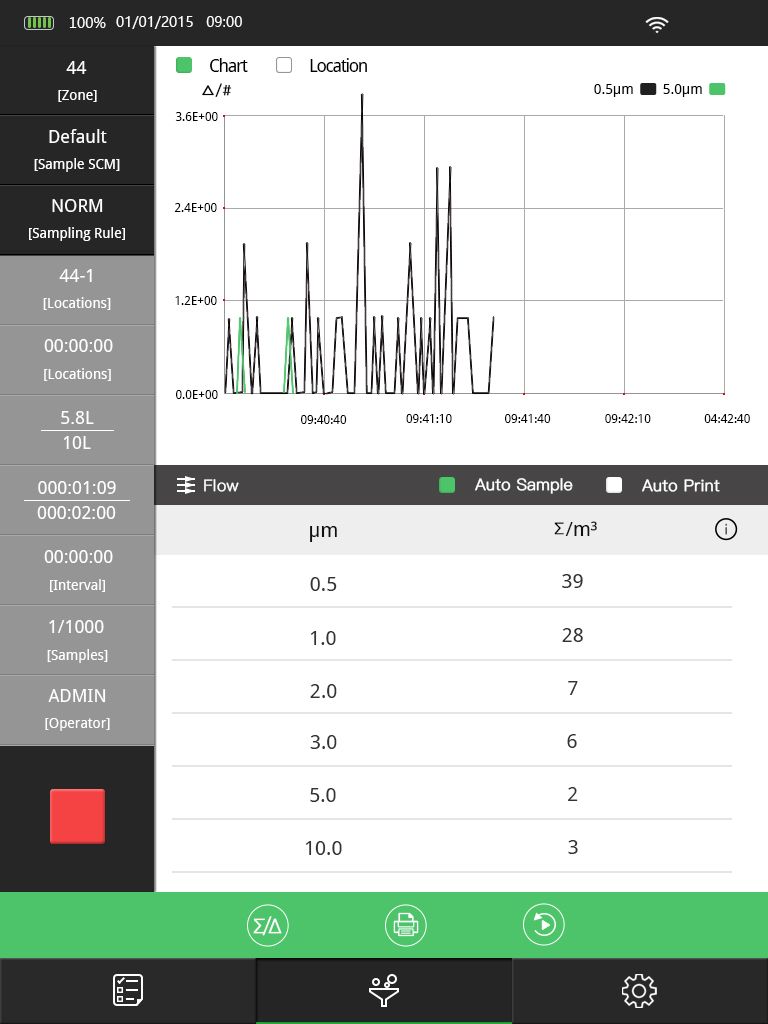Viewport: 768px width, 1024px height.
Task: Click the Wi-Fi status icon
Action: pos(657,23)
